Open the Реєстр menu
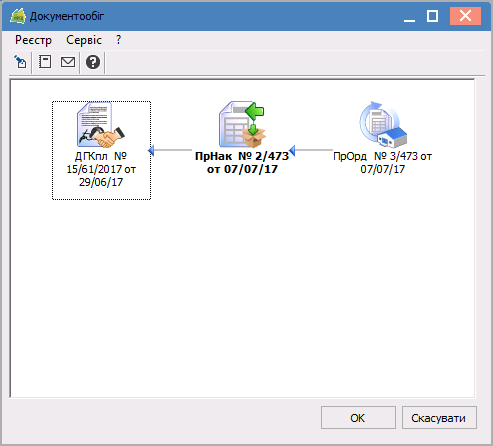The height and width of the screenshot is (446, 493). pyautogui.click(x=33, y=40)
